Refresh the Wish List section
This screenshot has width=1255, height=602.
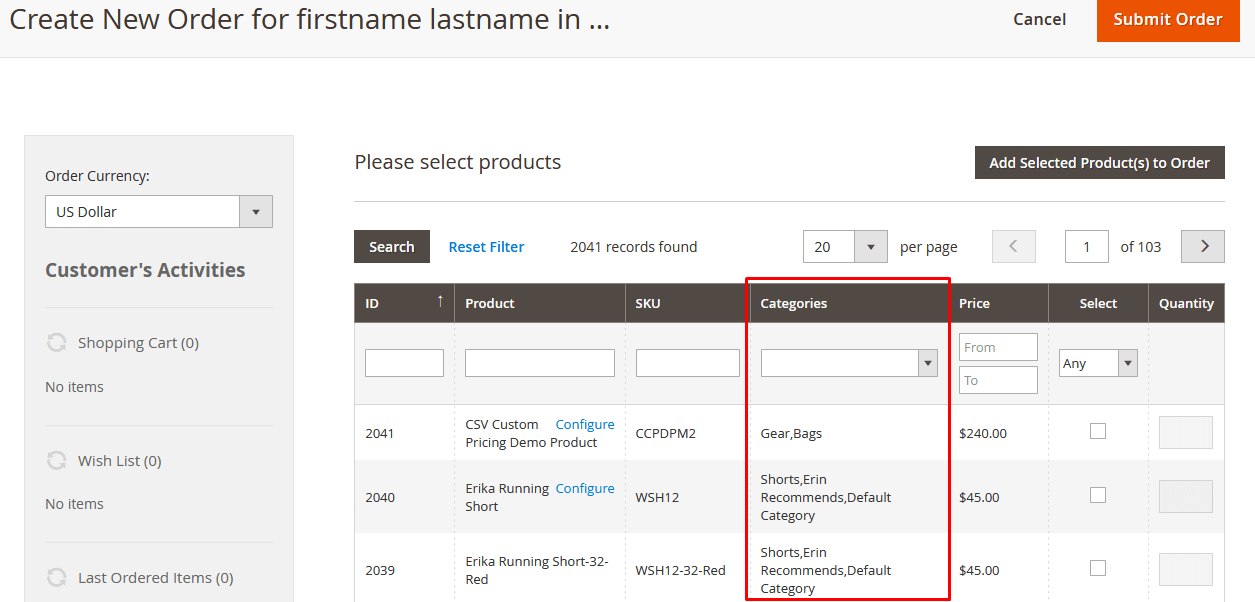[x=57, y=461]
